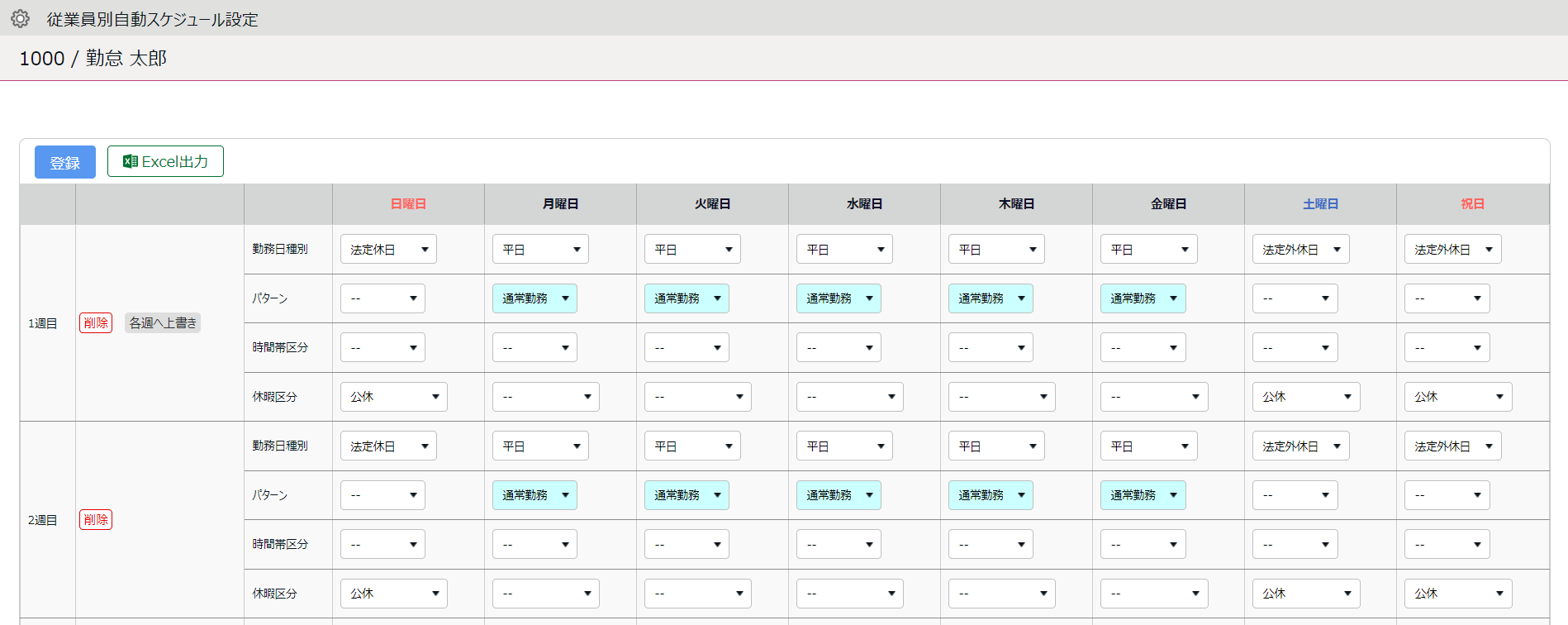This screenshot has height=625, width=1568.
Task: Open week 1 Monday 時間帯区分 dropdown
Action: click(535, 347)
